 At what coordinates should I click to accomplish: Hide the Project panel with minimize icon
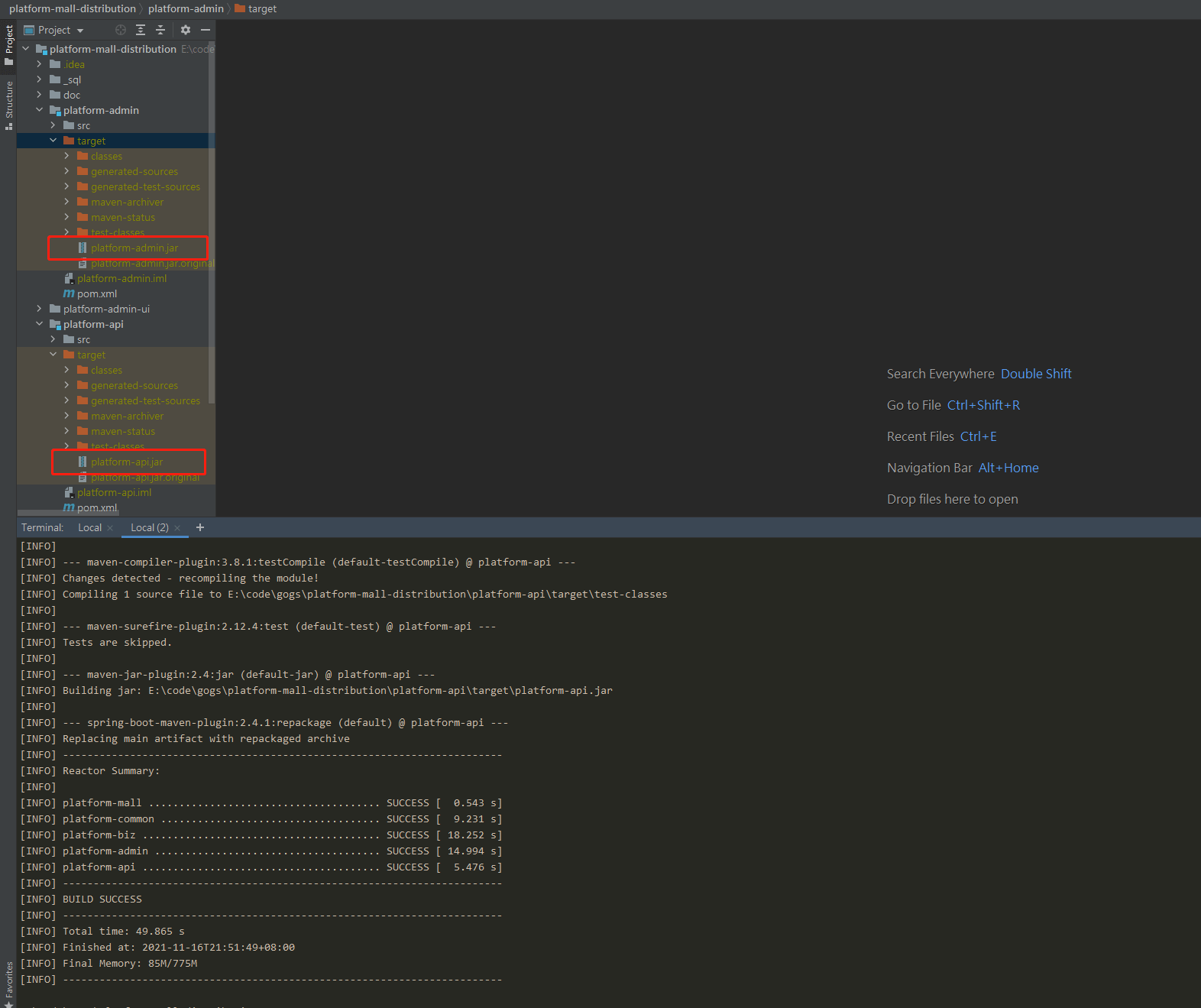(206, 30)
